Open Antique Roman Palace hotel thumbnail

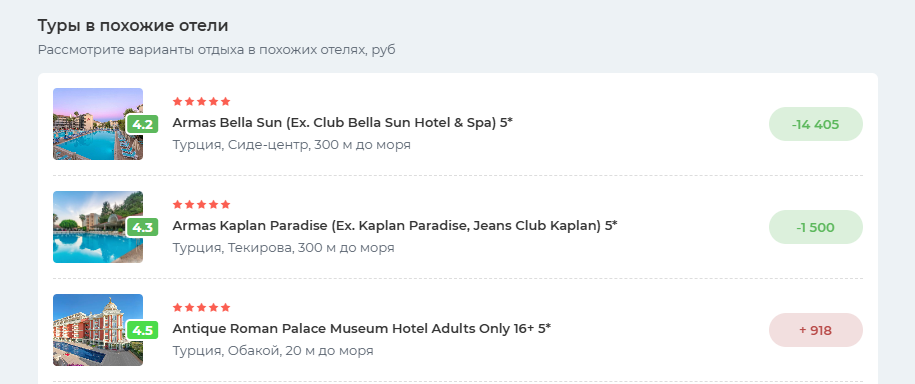click(97, 330)
